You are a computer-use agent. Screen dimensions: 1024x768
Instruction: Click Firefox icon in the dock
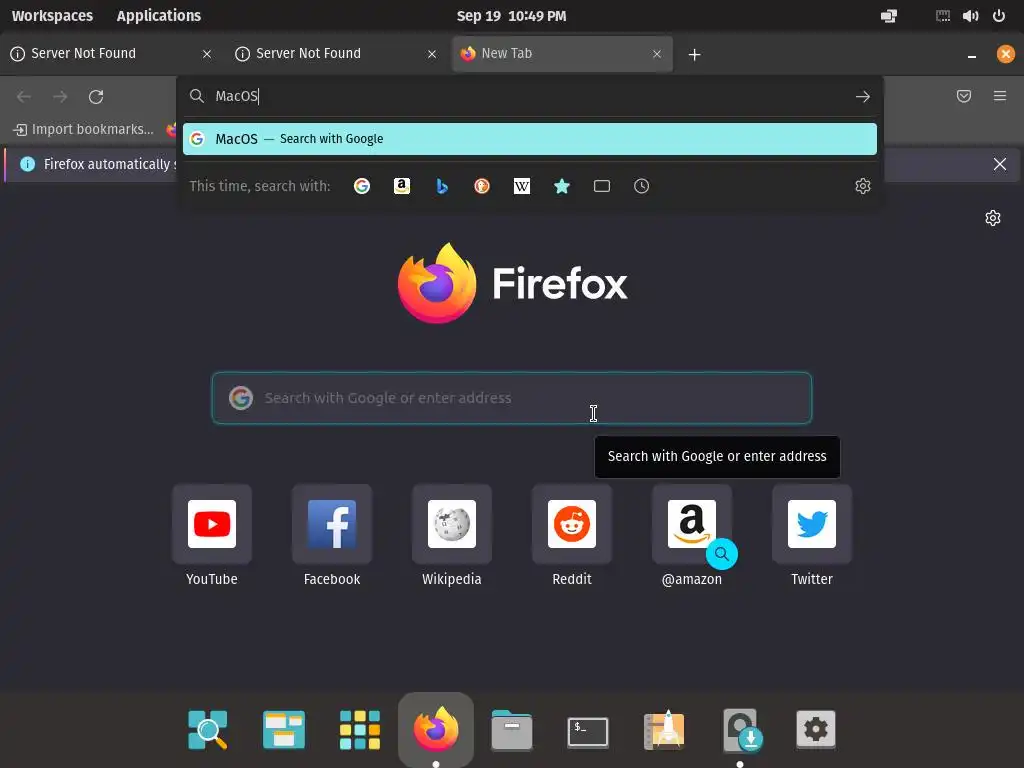(x=436, y=729)
